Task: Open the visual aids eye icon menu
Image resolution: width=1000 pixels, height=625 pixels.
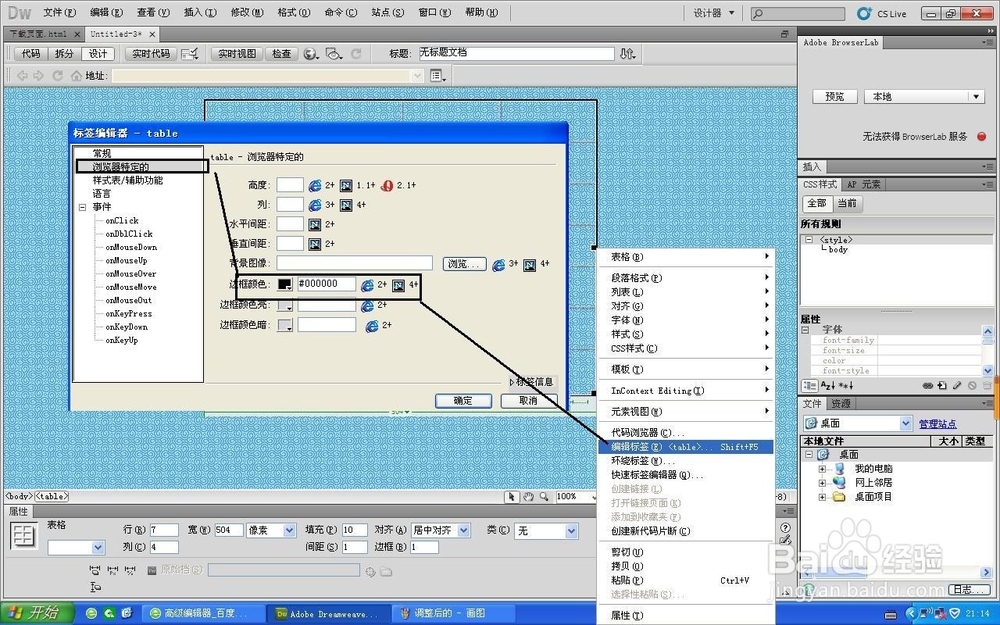Action: coord(334,54)
